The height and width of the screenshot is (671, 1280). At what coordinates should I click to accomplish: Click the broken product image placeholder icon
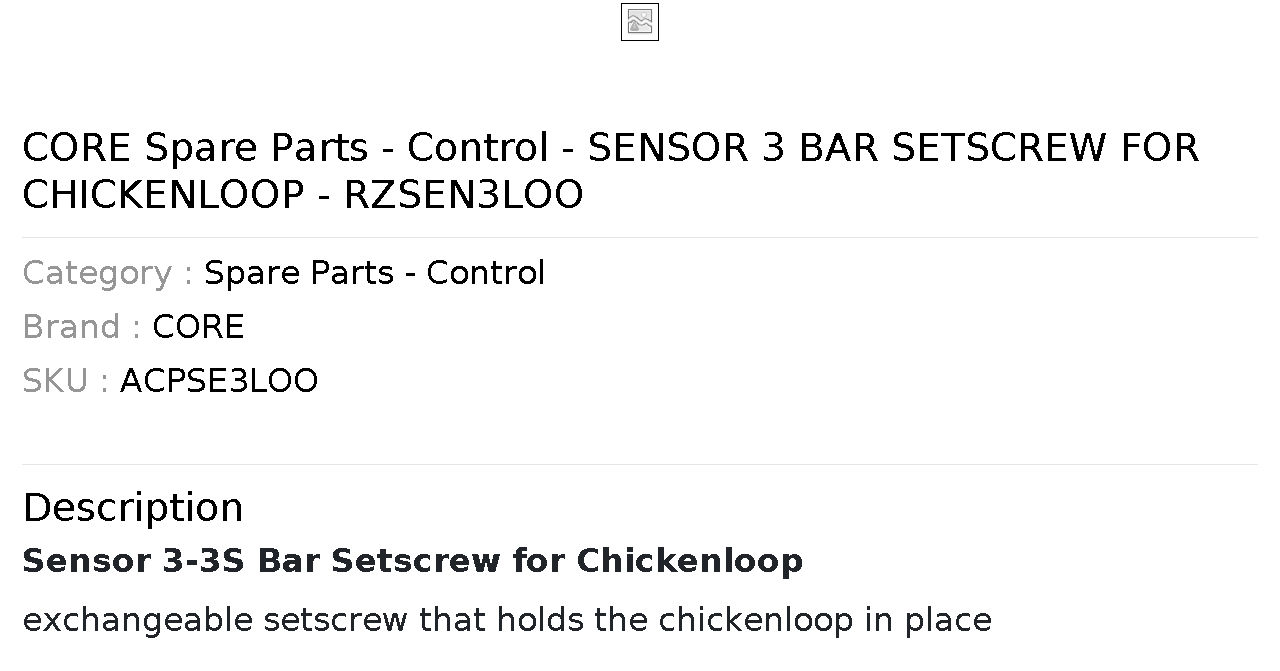click(x=640, y=22)
